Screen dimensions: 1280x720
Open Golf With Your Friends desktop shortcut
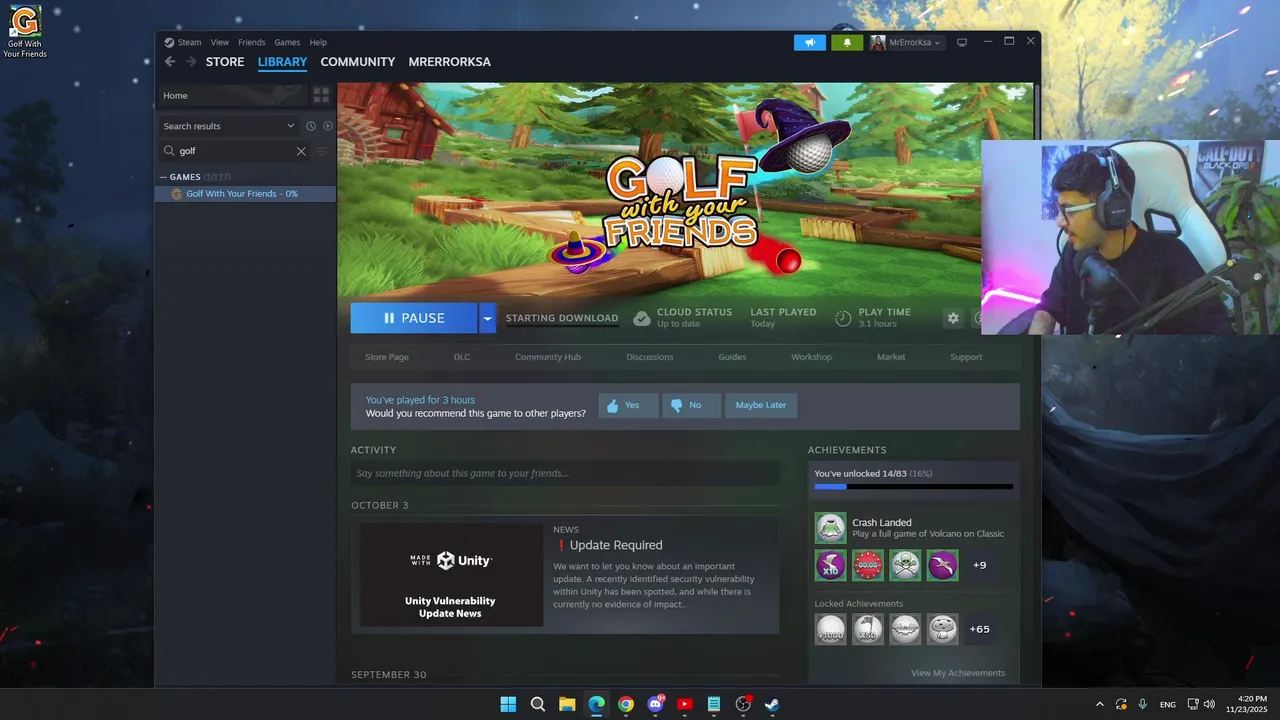point(25,32)
